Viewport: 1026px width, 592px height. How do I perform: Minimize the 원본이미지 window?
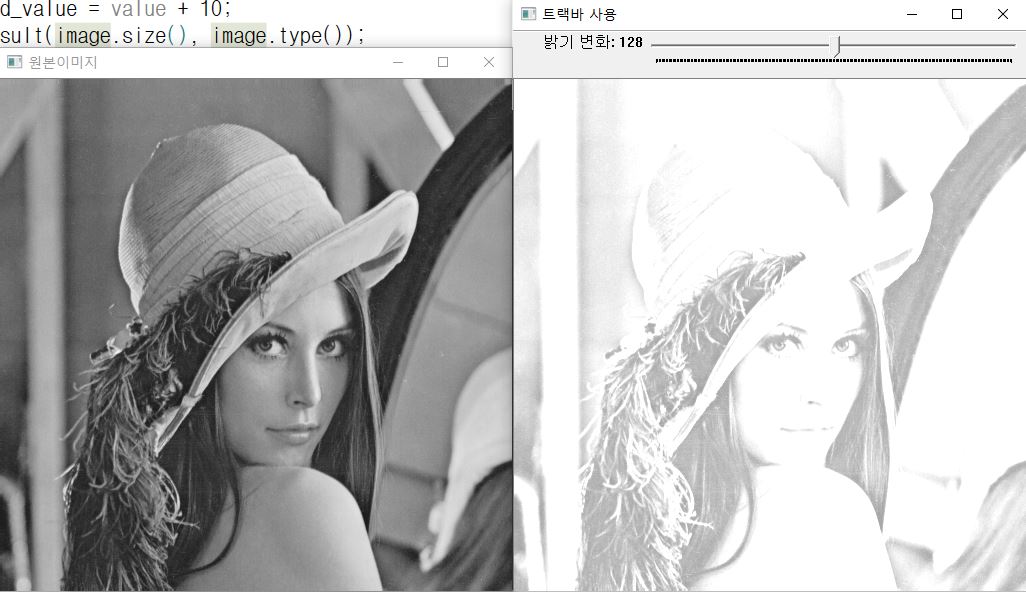(x=398, y=62)
